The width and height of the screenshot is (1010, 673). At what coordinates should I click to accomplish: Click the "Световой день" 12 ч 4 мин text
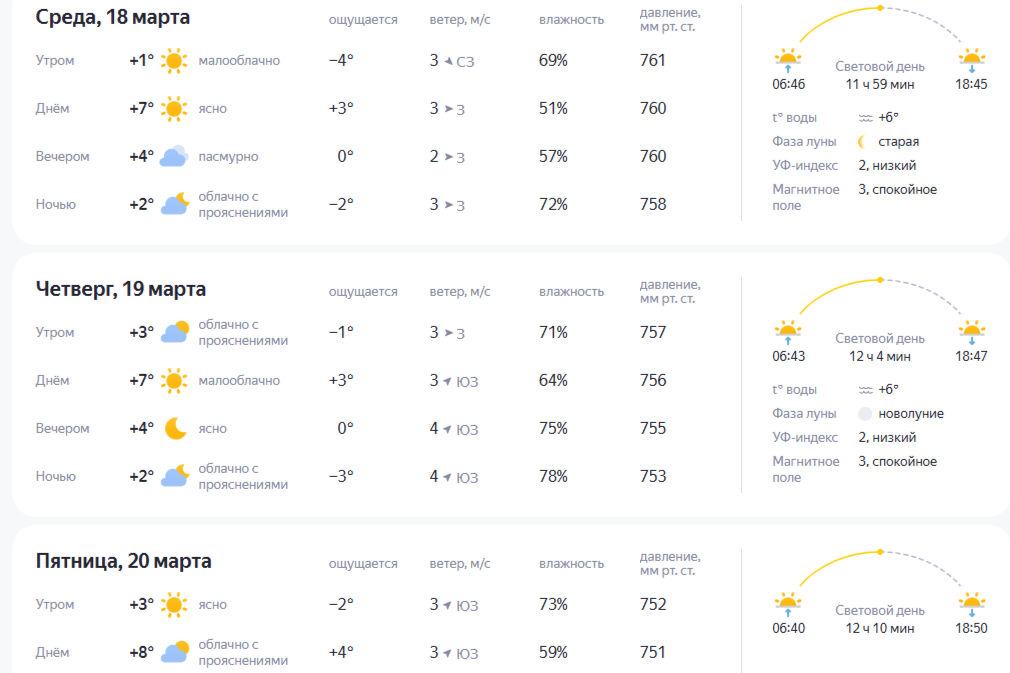pos(880,347)
